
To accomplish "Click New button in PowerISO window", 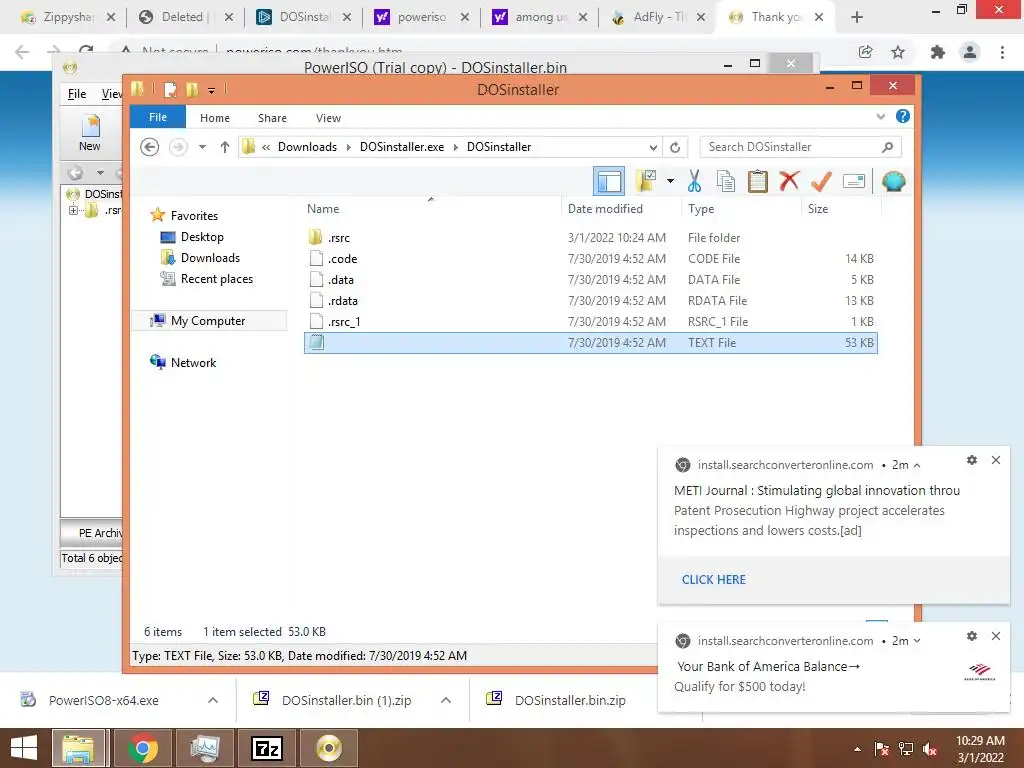I will (89, 134).
